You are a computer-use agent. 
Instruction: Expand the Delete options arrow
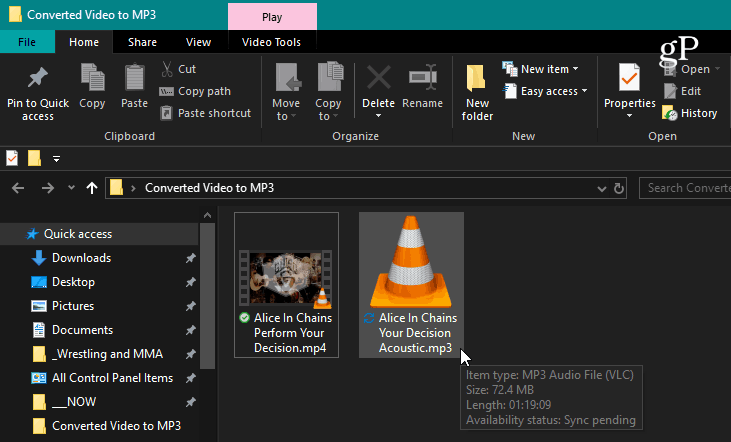point(379,116)
